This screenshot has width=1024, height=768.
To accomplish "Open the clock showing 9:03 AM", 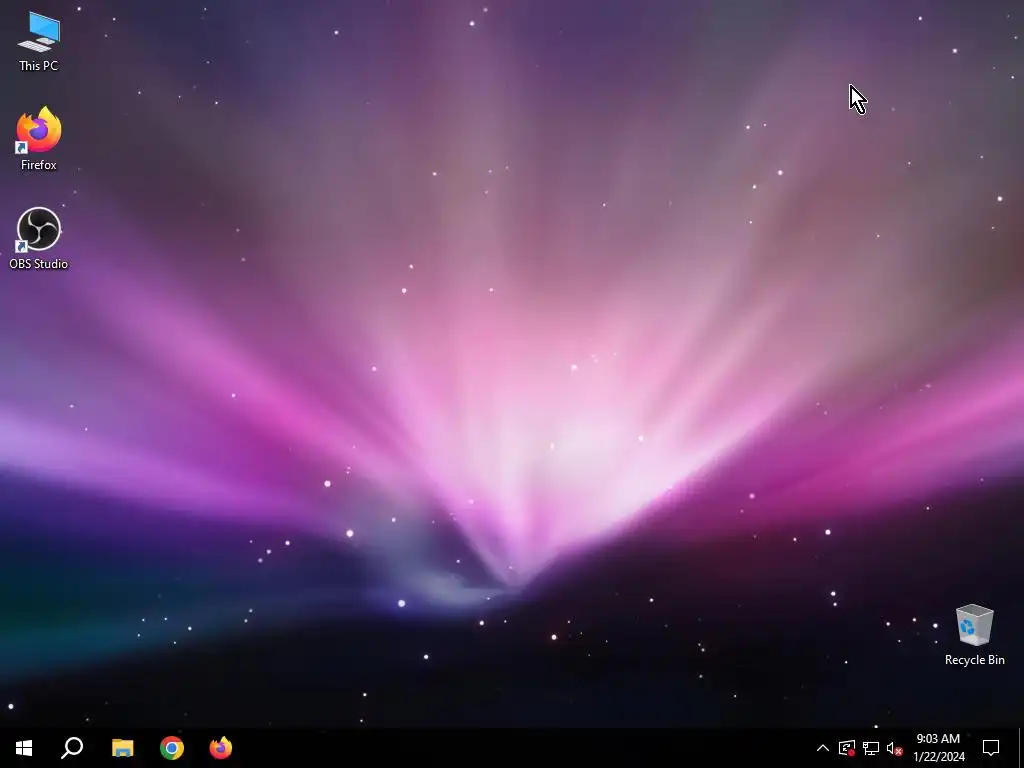I will (x=938, y=748).
